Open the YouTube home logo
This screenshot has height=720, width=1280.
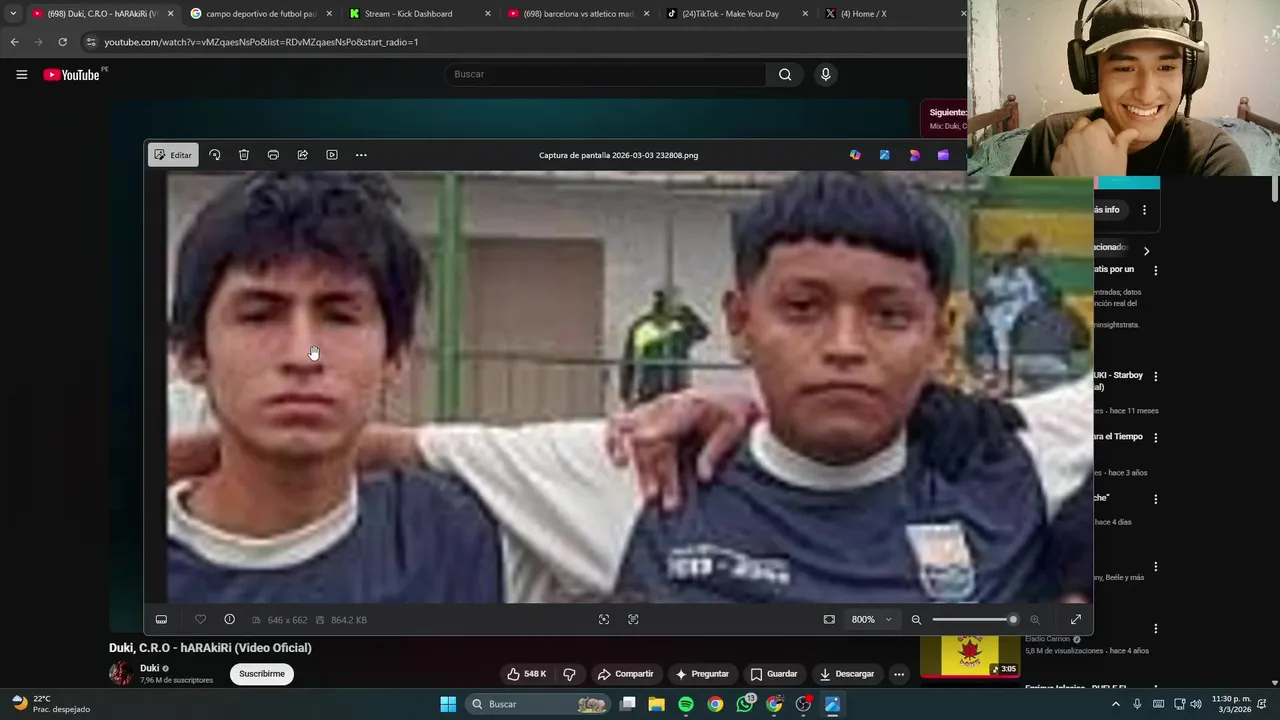[x=72, y=74]
